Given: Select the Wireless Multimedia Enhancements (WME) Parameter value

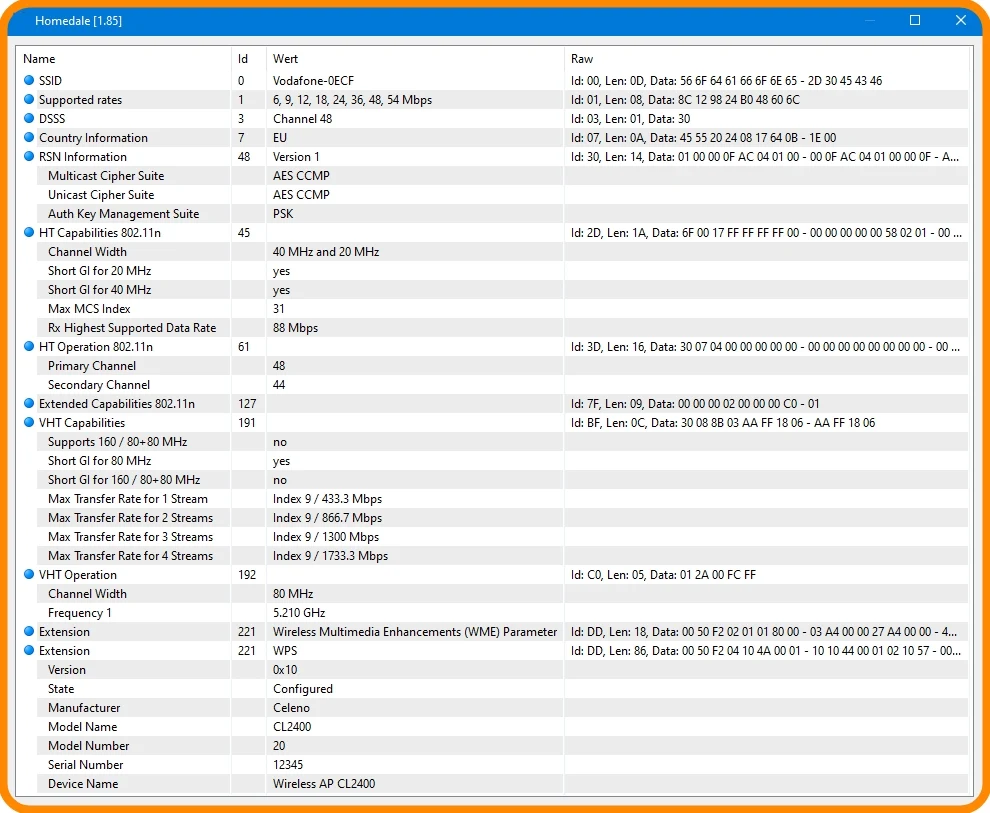Looking at the screenshot, I should point(415,632).
